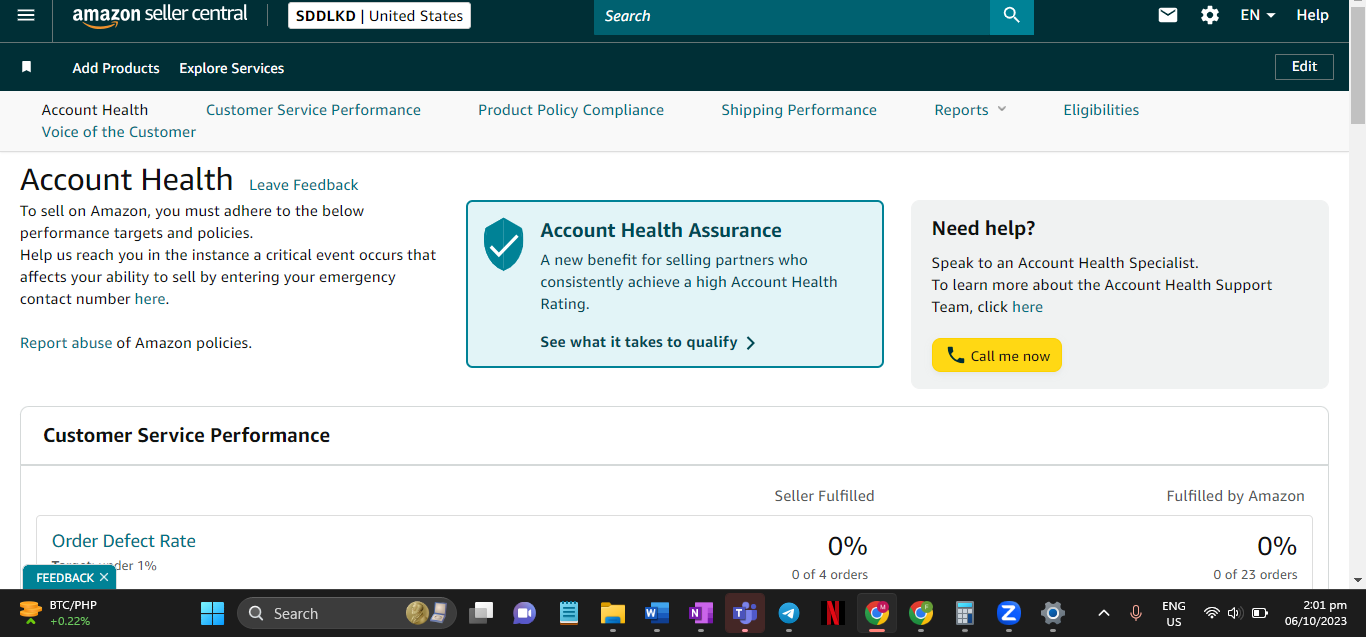
Task: Open Order Defect Rate details
Action: click(x=124, y=541)
